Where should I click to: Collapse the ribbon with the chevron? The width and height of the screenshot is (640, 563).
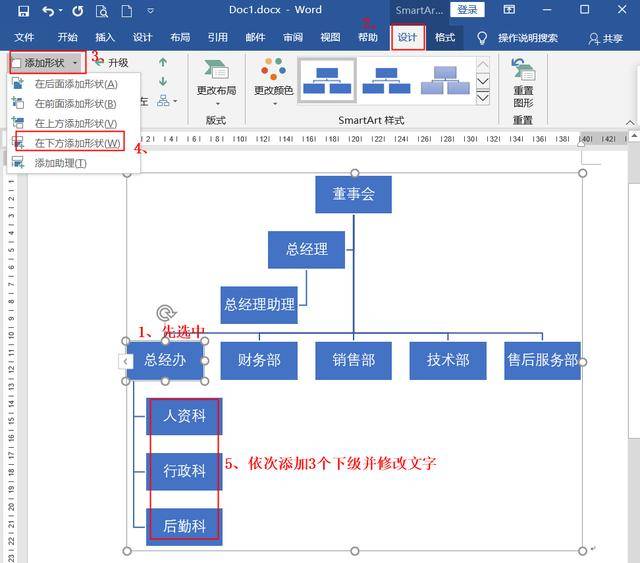(630, 123)
